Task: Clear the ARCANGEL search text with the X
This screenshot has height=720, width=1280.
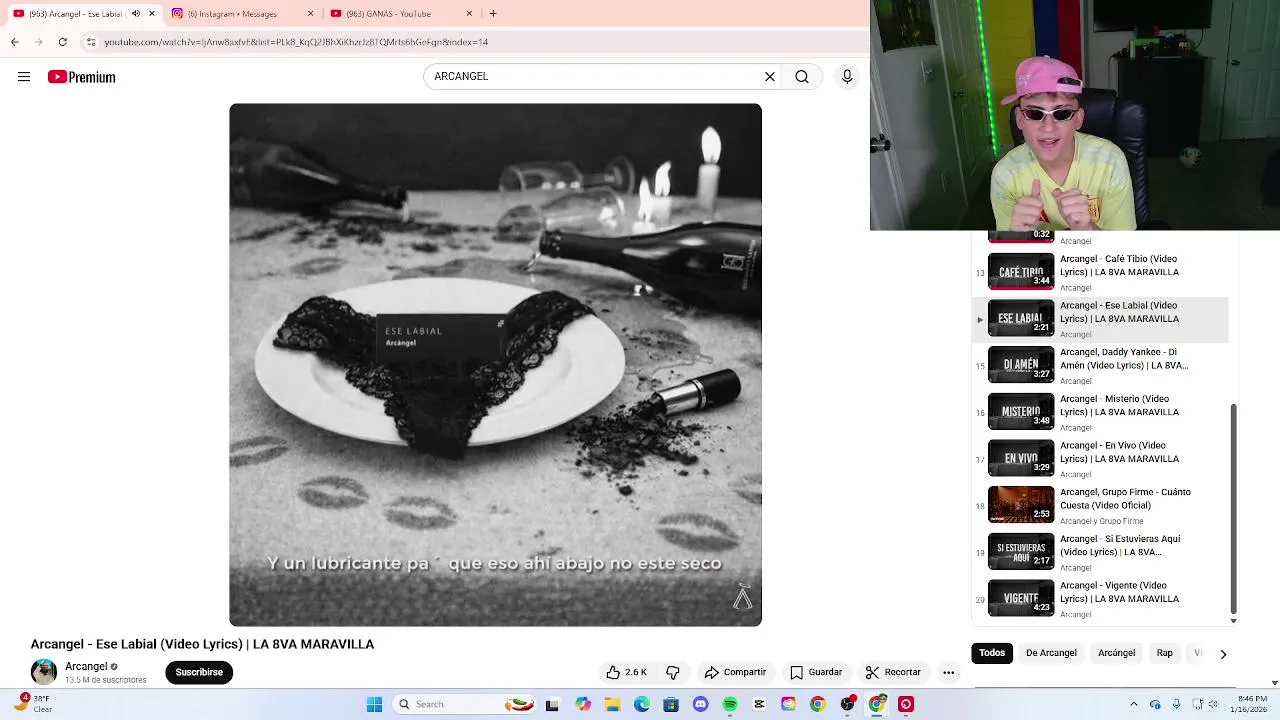Action: [770, 76]
